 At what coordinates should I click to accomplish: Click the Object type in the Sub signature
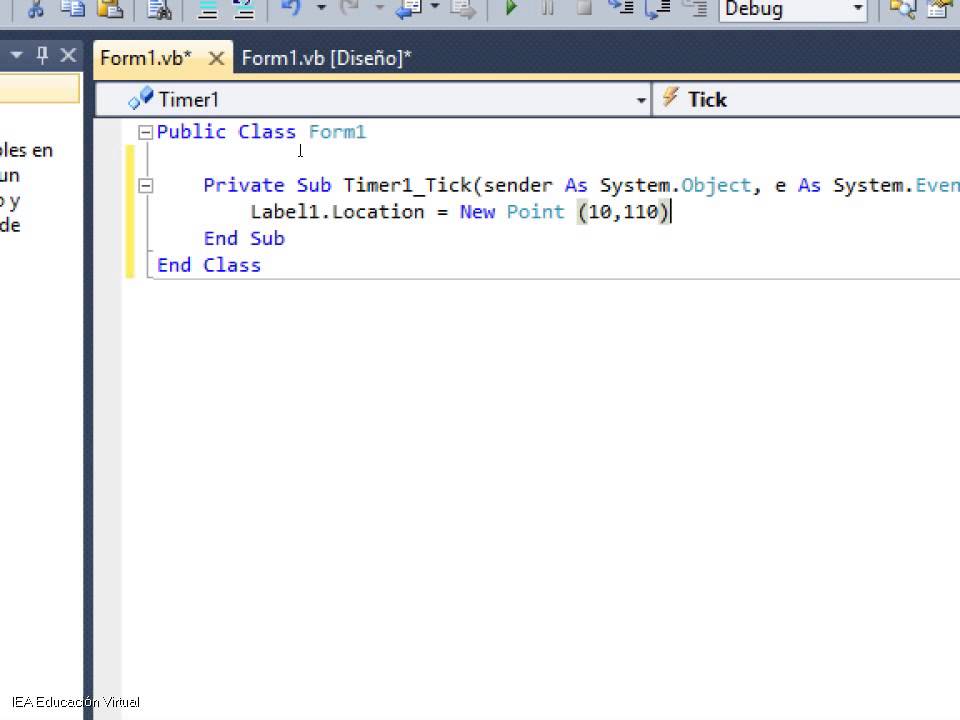[716, 186]
